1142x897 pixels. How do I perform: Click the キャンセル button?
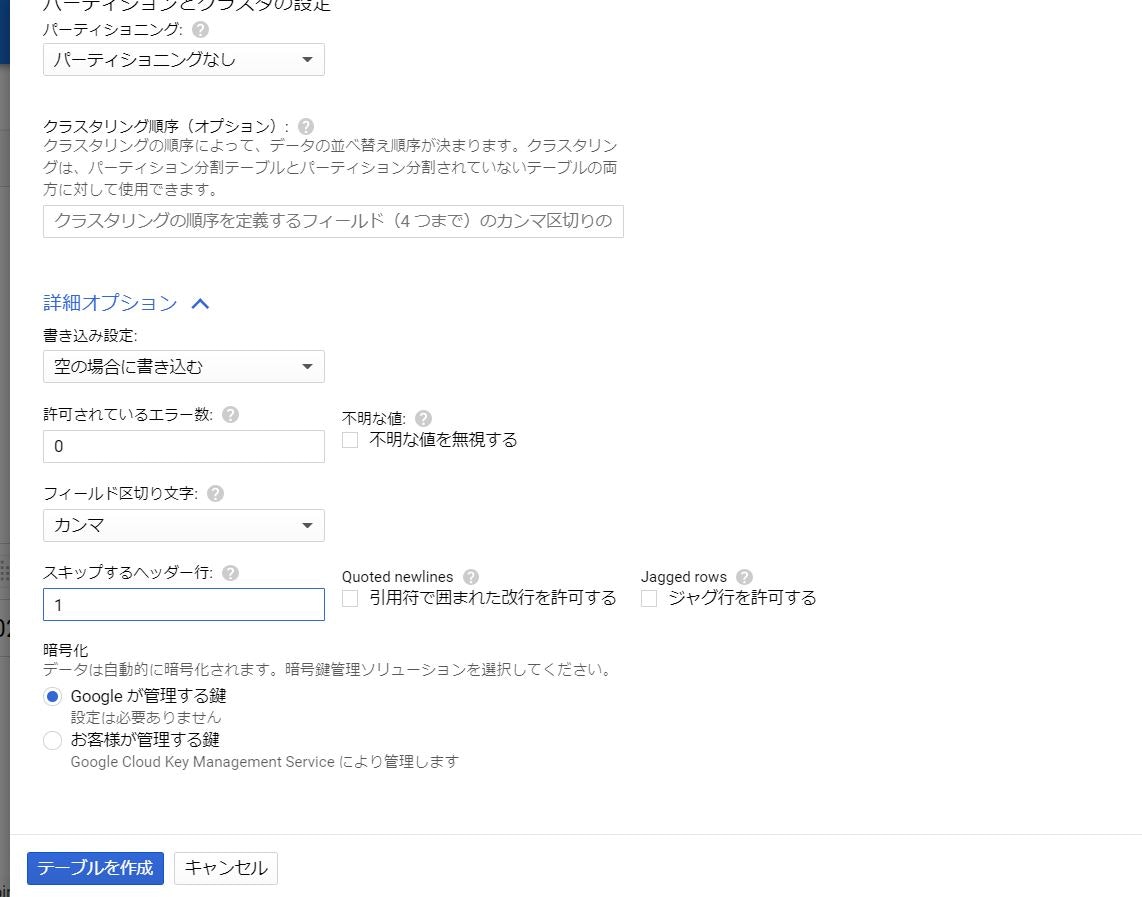[225, 868]
